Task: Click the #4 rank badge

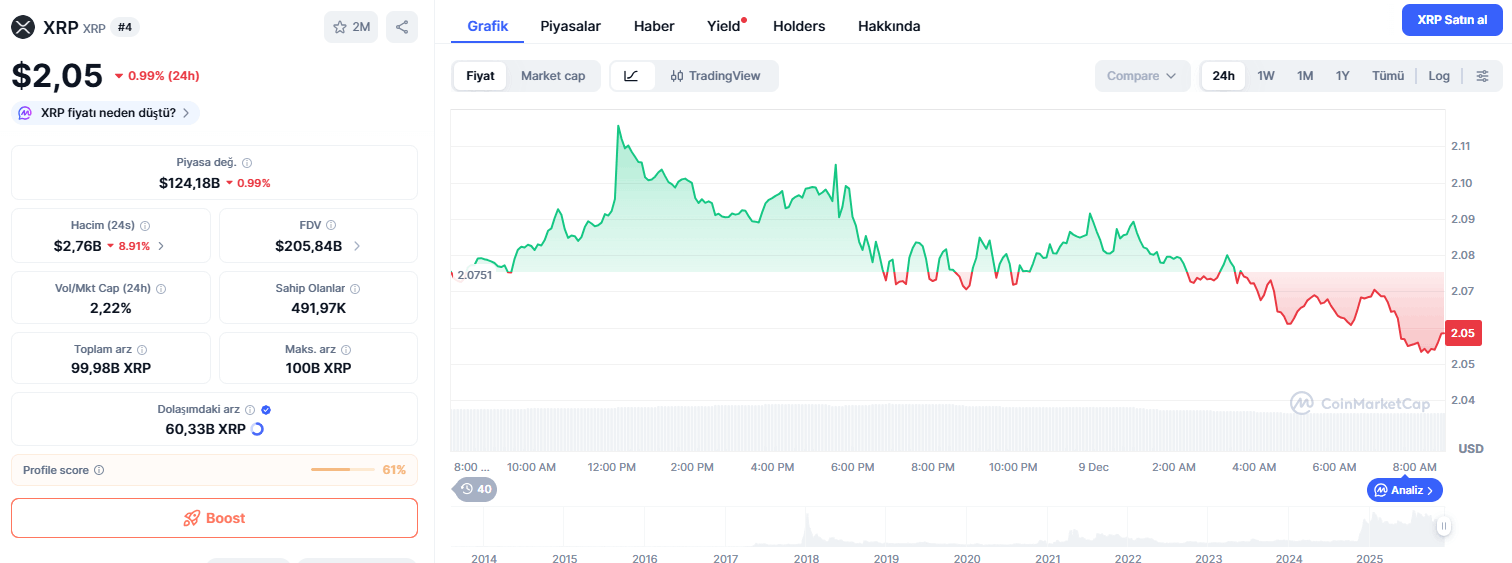Action: click(125, 27)
